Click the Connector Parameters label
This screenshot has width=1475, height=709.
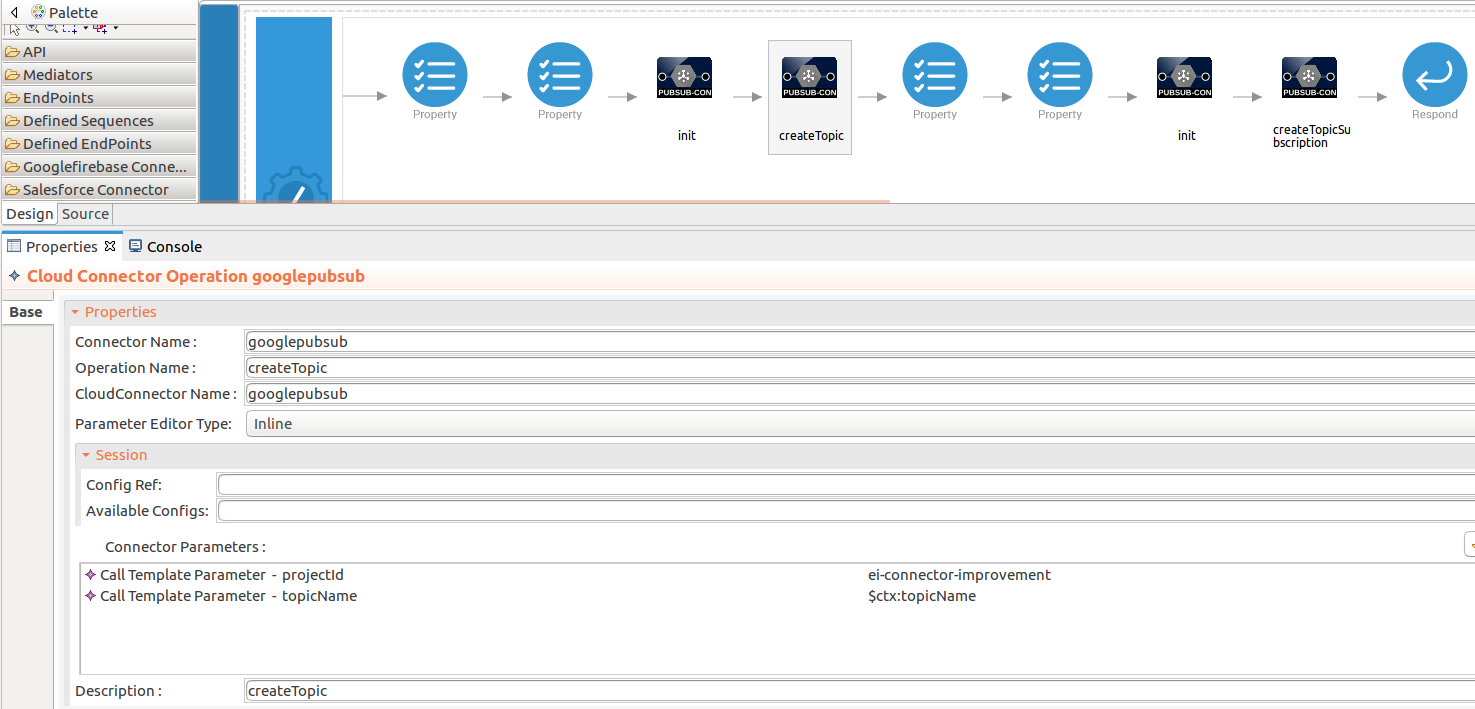click(x=185, y=547)
